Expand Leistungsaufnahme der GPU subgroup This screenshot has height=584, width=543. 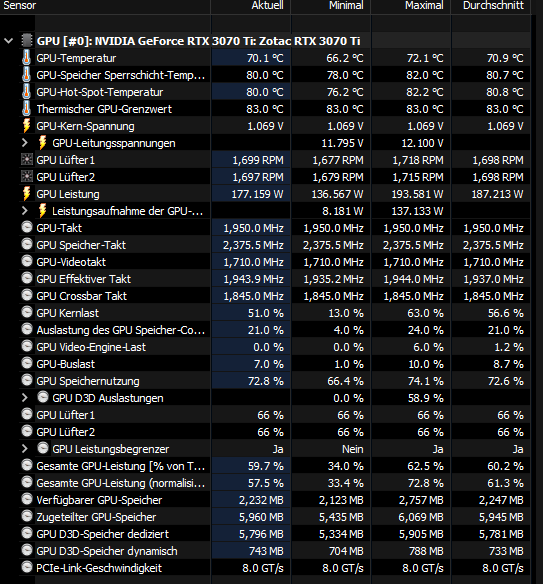pyautogui.click(x=25, y=211)
